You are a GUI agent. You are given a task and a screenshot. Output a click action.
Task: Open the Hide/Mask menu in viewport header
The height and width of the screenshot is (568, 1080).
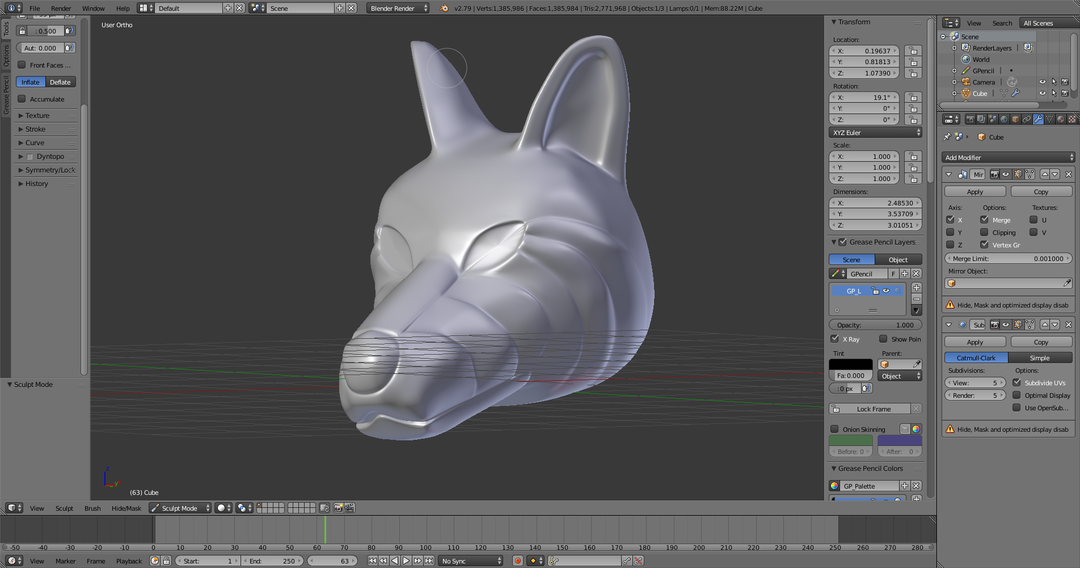126,508
